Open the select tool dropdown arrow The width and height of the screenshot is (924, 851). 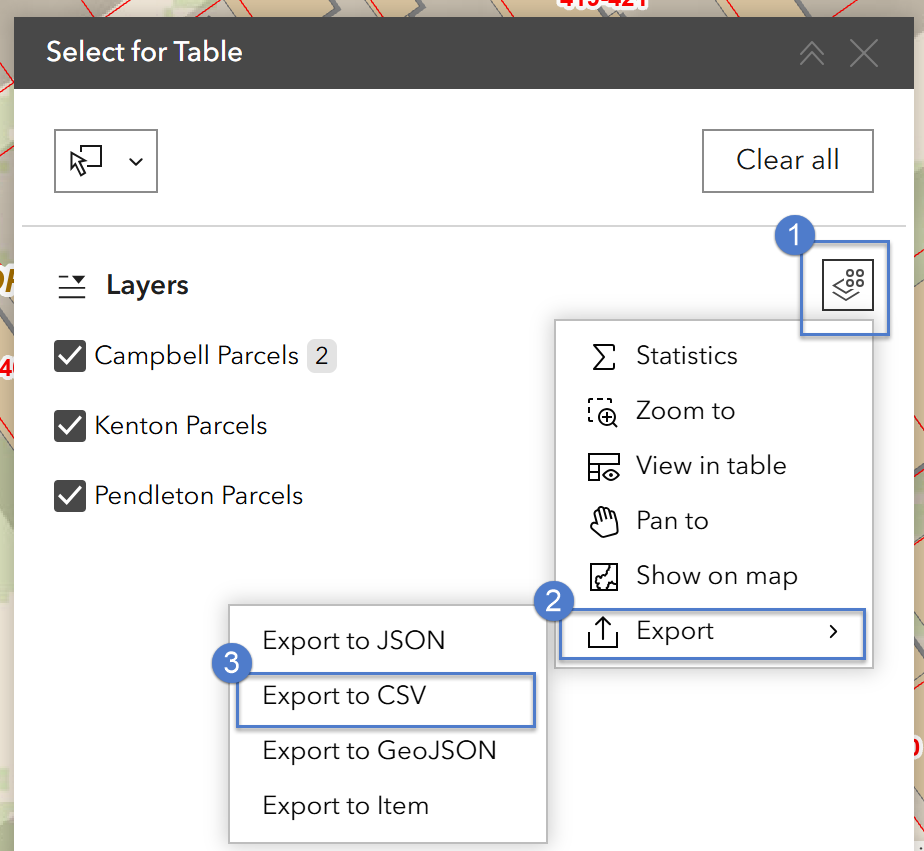pos(136,160)
